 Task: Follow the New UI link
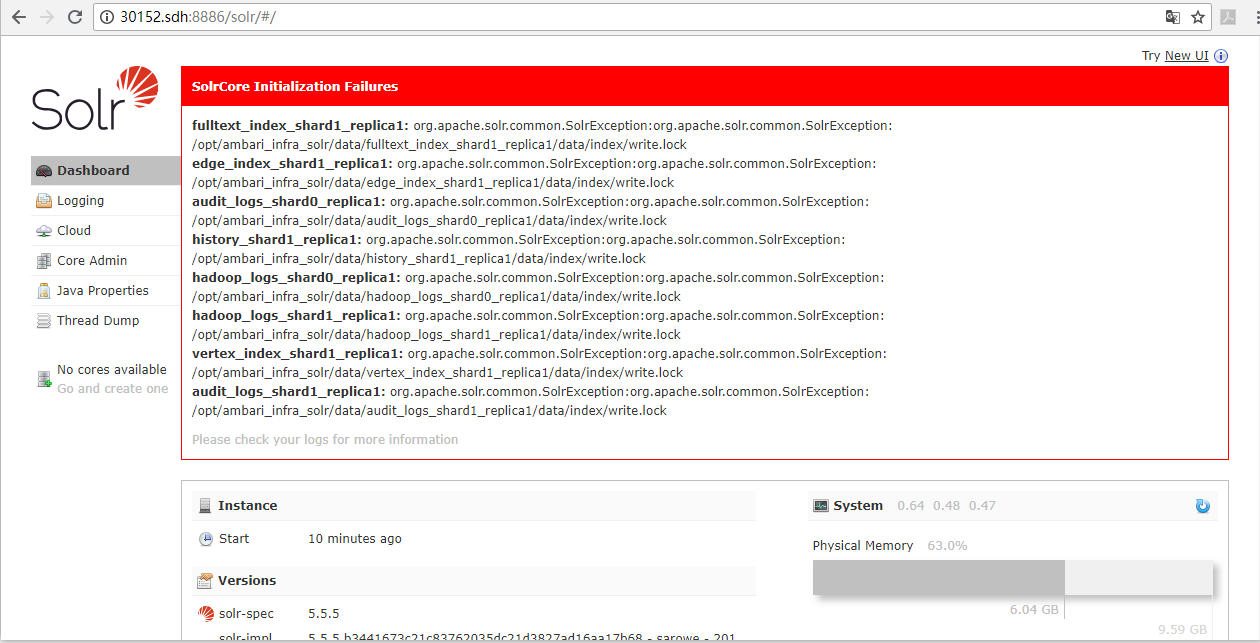(1187, 56)
